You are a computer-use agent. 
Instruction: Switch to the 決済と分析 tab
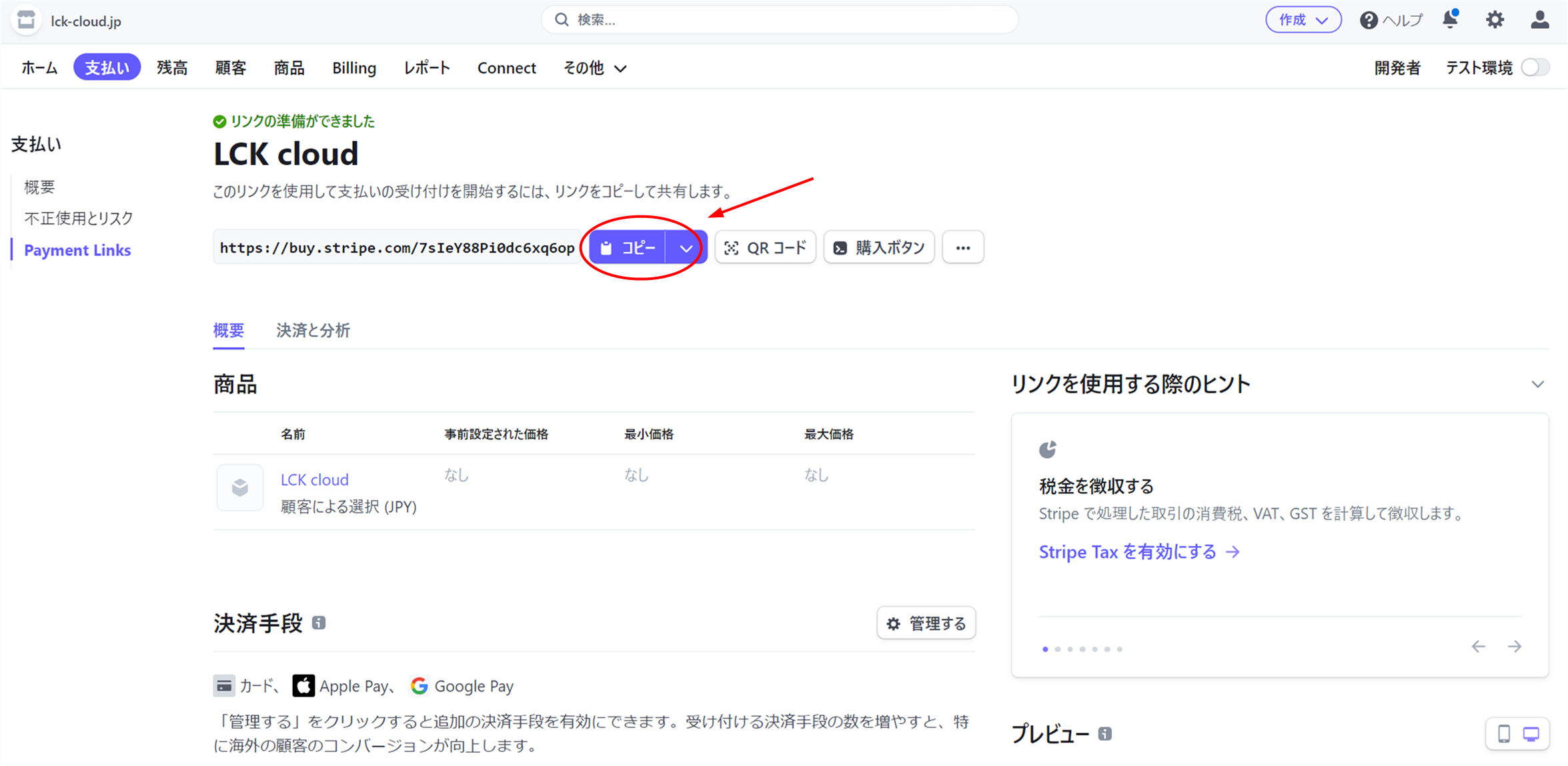pyautogui.click(x=313, y=330)
